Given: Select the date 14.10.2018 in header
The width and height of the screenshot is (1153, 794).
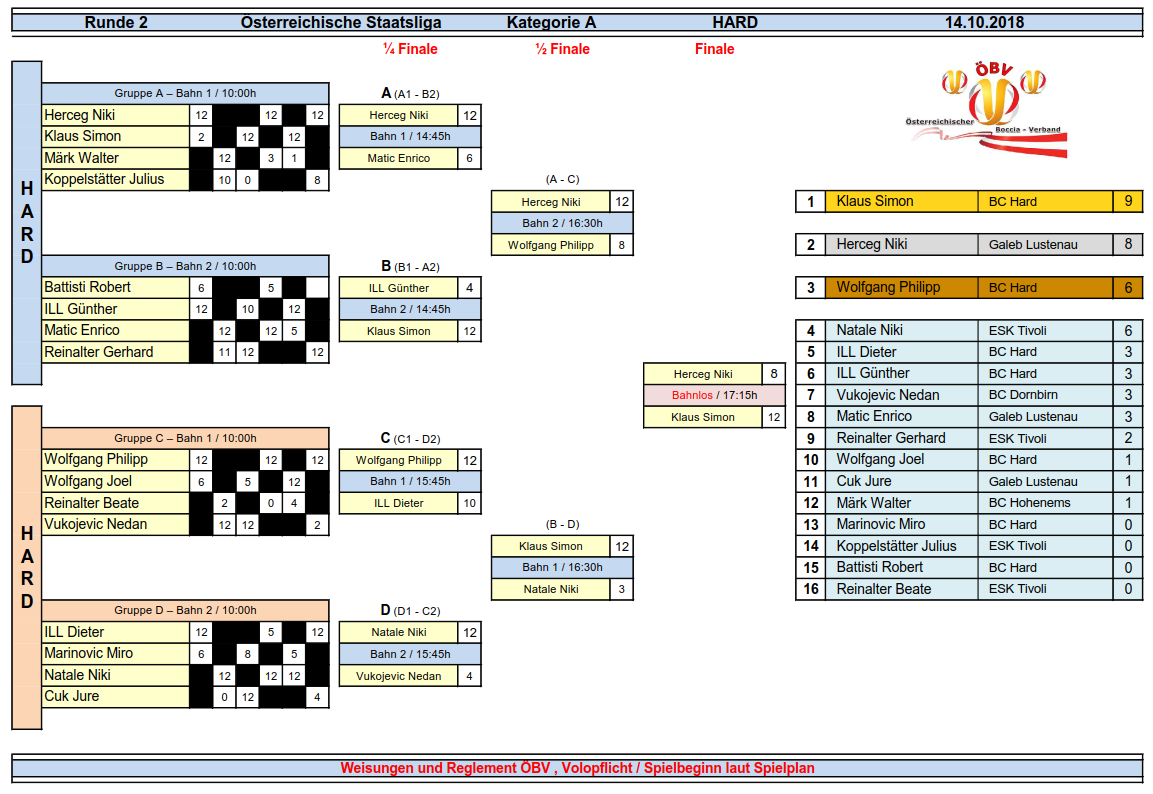Looking at the screenshot, I should click(x=984, y=22).
